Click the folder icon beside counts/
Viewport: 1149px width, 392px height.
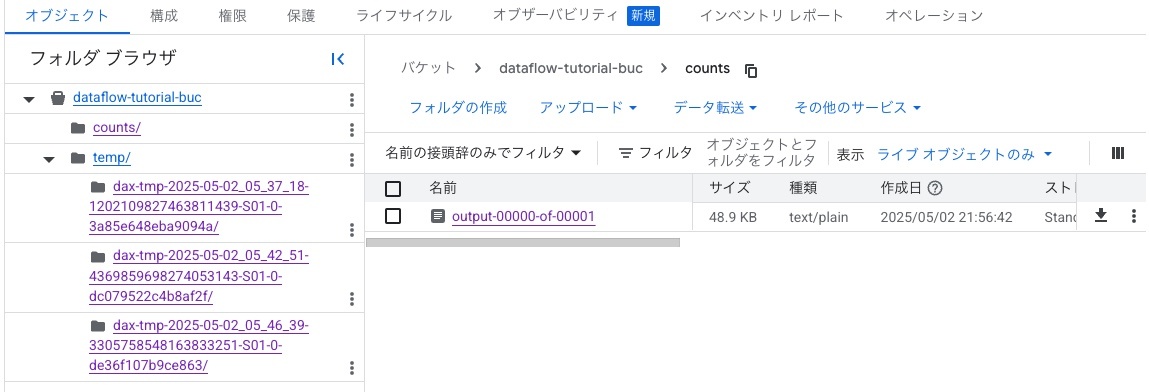point(78,128)
